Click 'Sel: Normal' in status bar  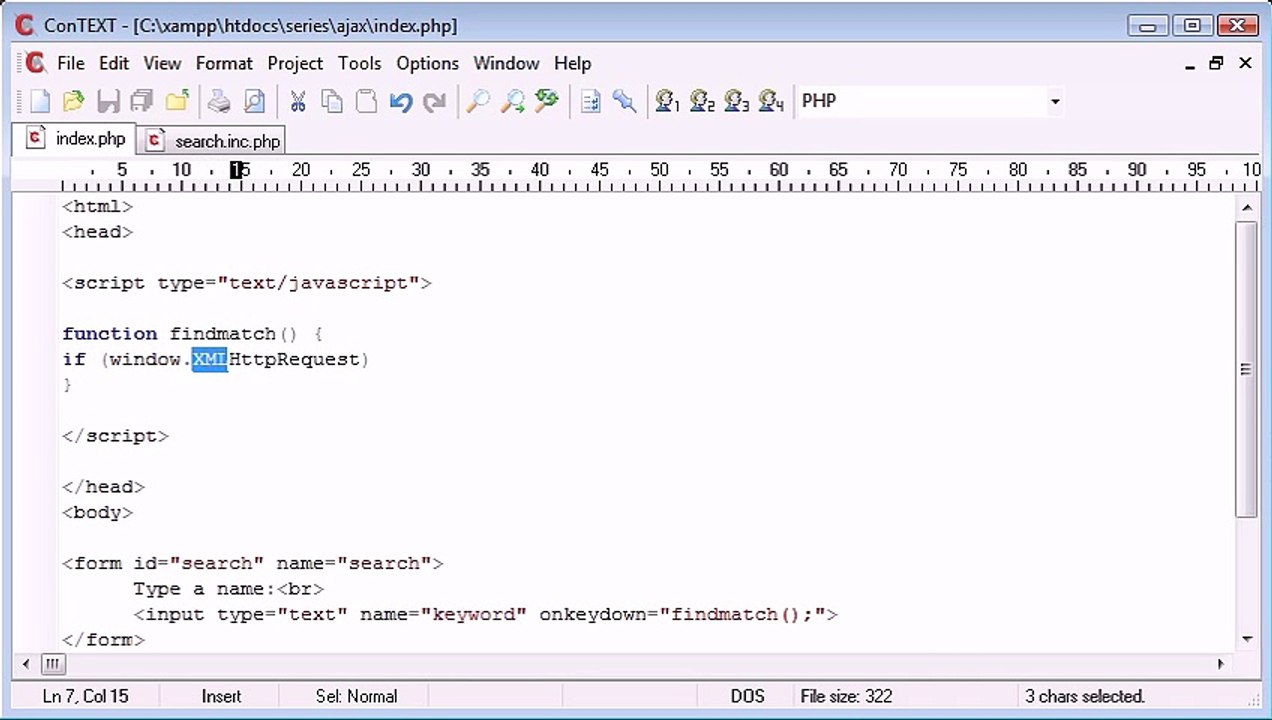point(356,696)
